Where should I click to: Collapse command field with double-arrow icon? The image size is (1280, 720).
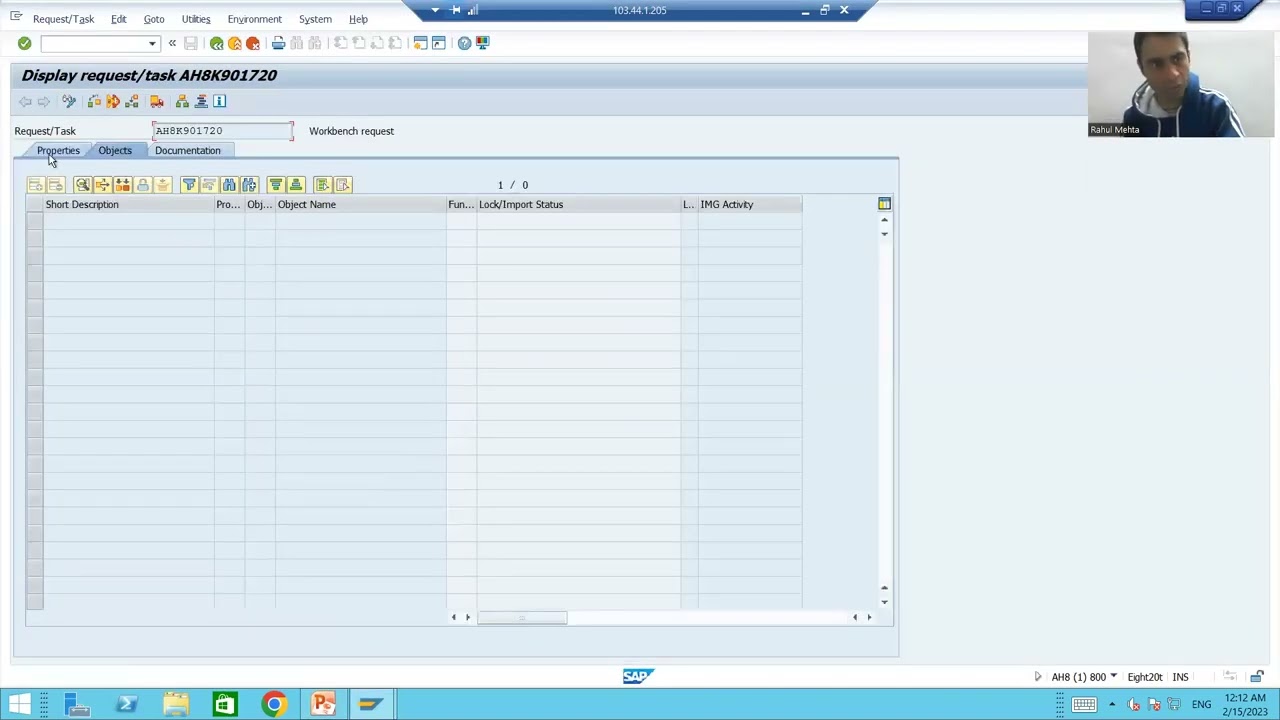click(172, 43)
